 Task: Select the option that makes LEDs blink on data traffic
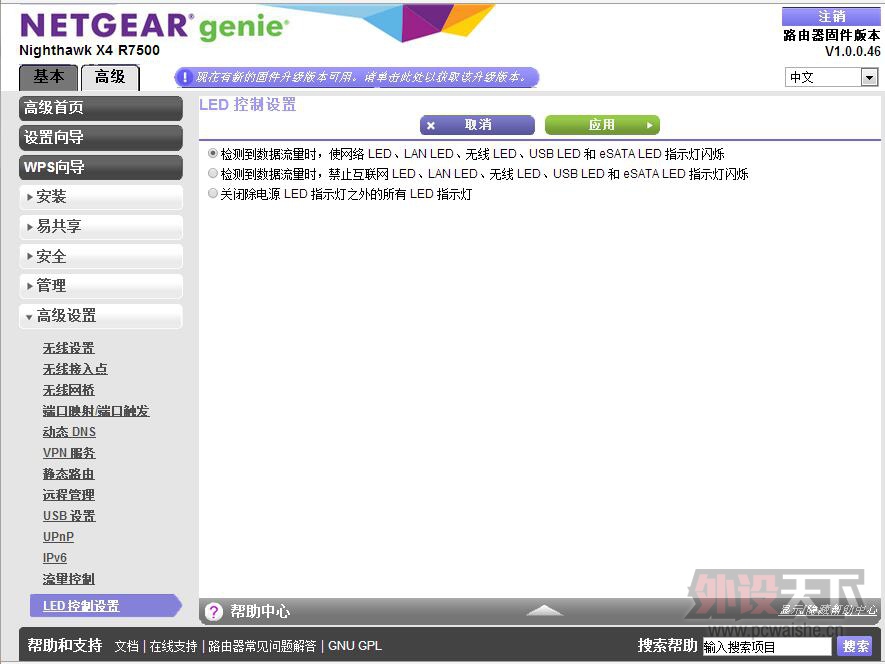tap(213, 153)
